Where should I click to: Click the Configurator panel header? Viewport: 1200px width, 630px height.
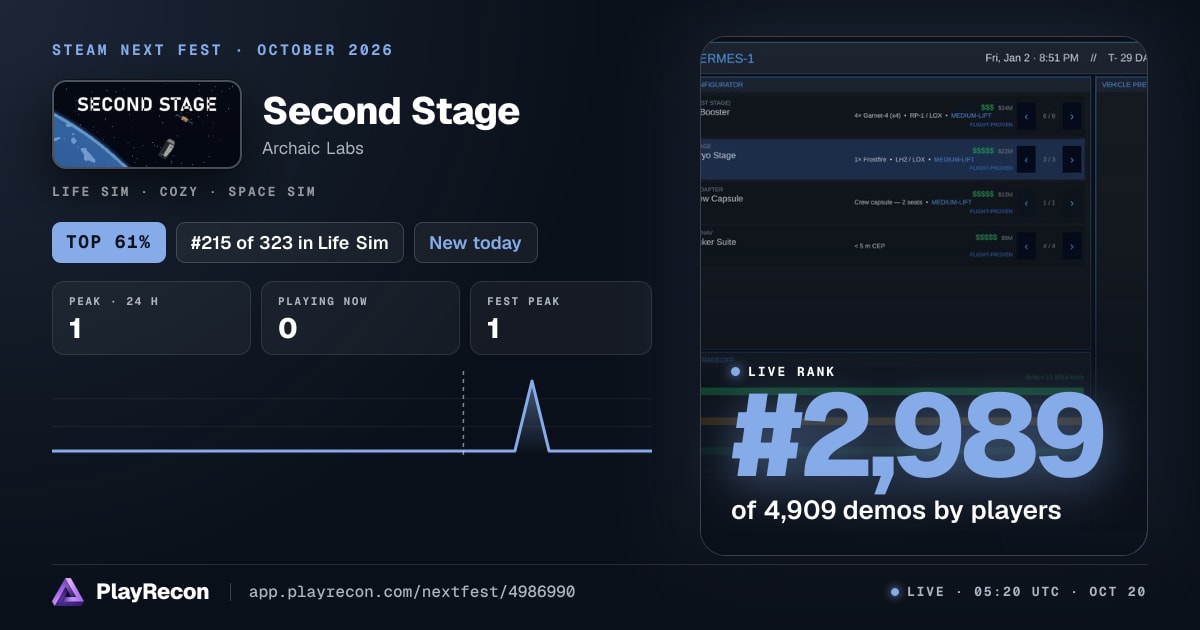point(722,85)
